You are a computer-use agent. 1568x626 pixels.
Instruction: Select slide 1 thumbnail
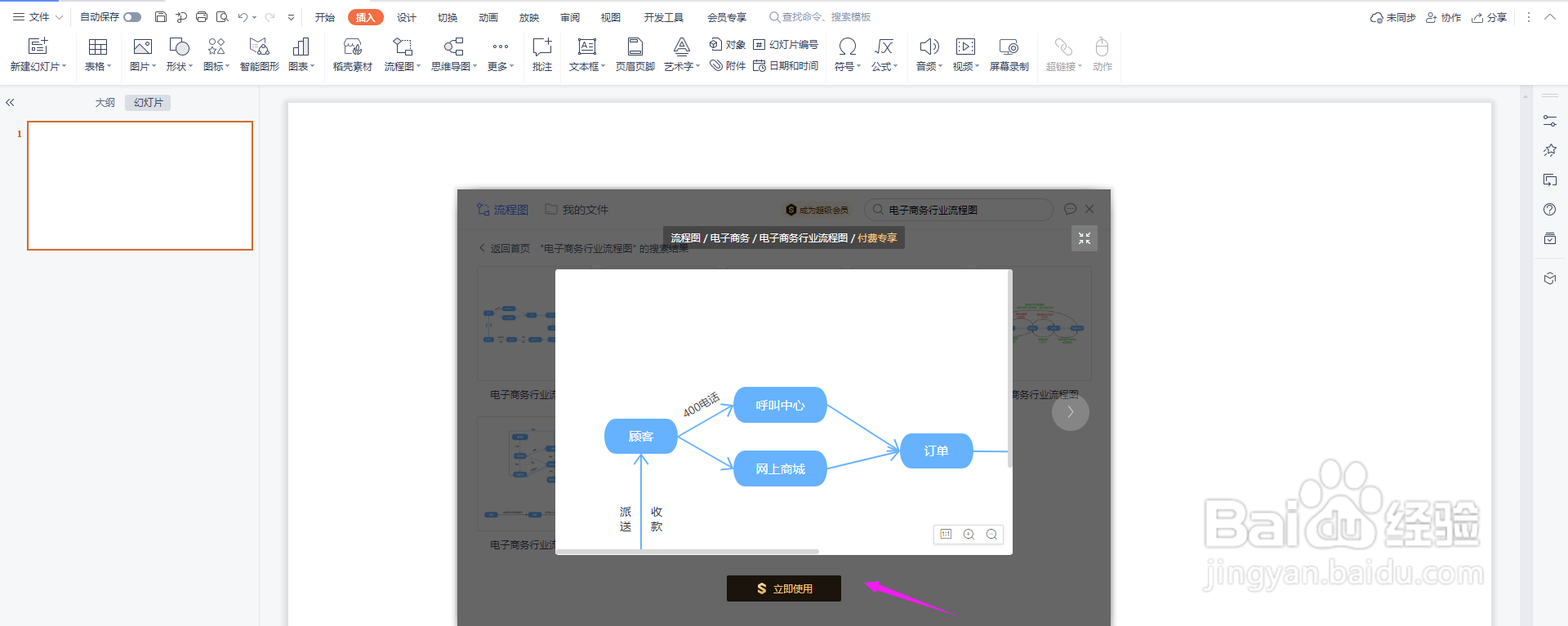click(x=140, y=185)
